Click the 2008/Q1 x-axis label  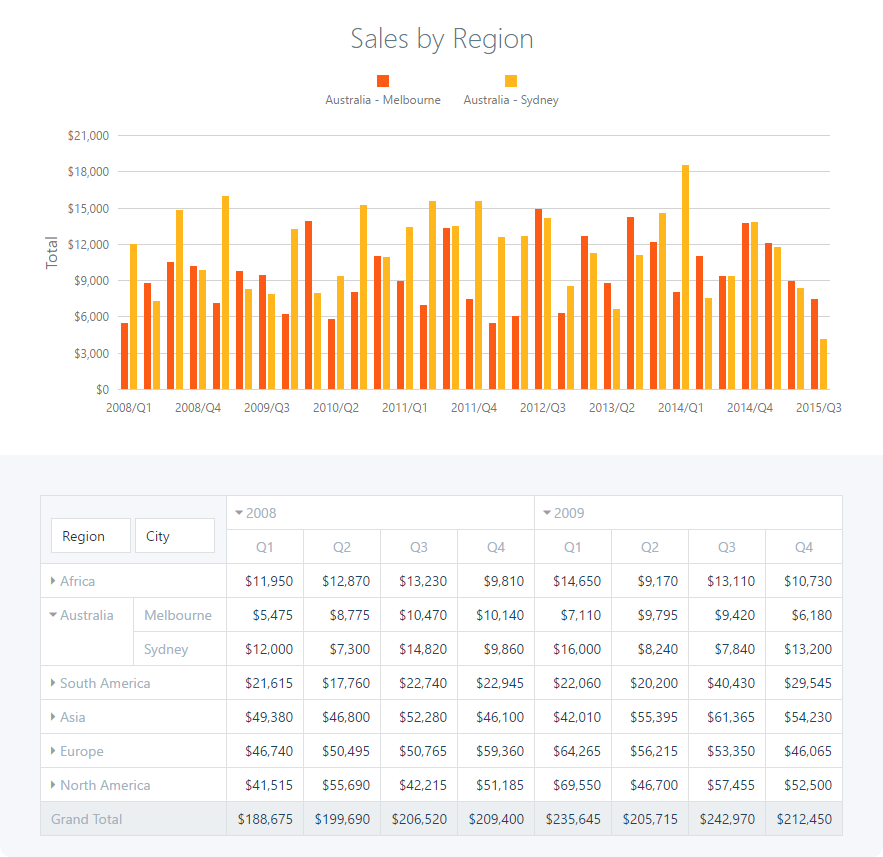click(128, 408)
